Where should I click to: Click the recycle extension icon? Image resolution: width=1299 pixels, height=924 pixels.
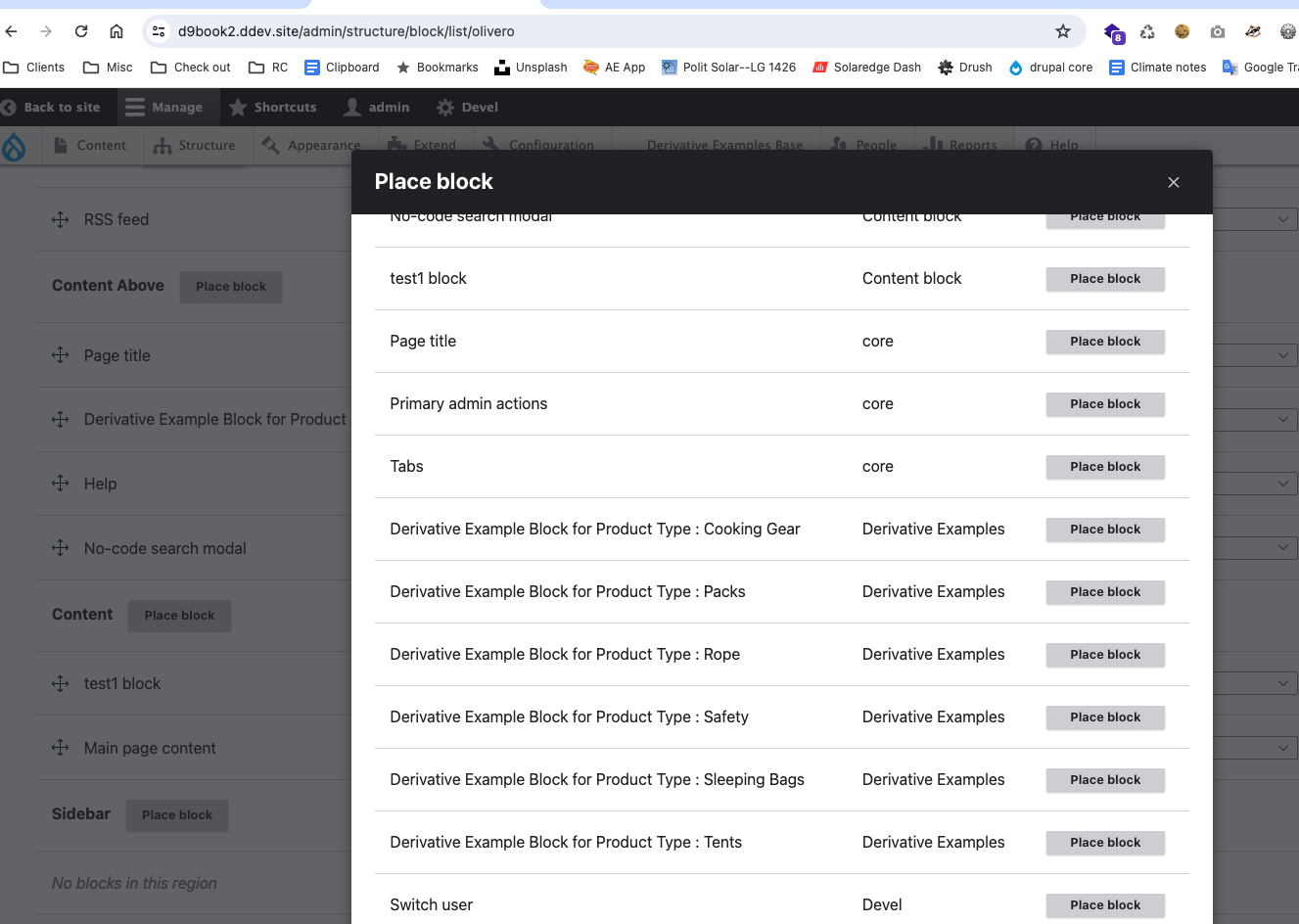1147,31
